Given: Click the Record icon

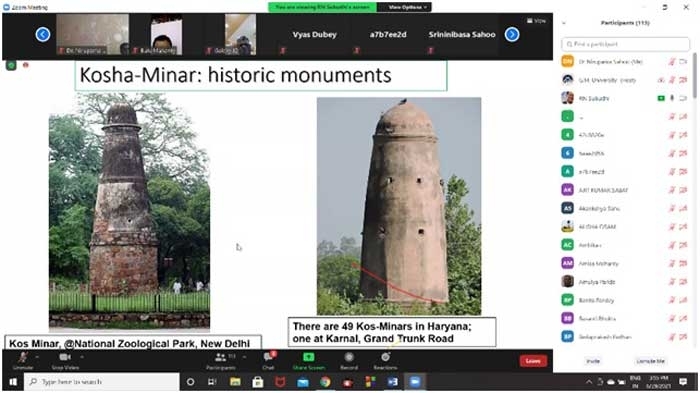Looking at the screenshot, I should (349, 357).
